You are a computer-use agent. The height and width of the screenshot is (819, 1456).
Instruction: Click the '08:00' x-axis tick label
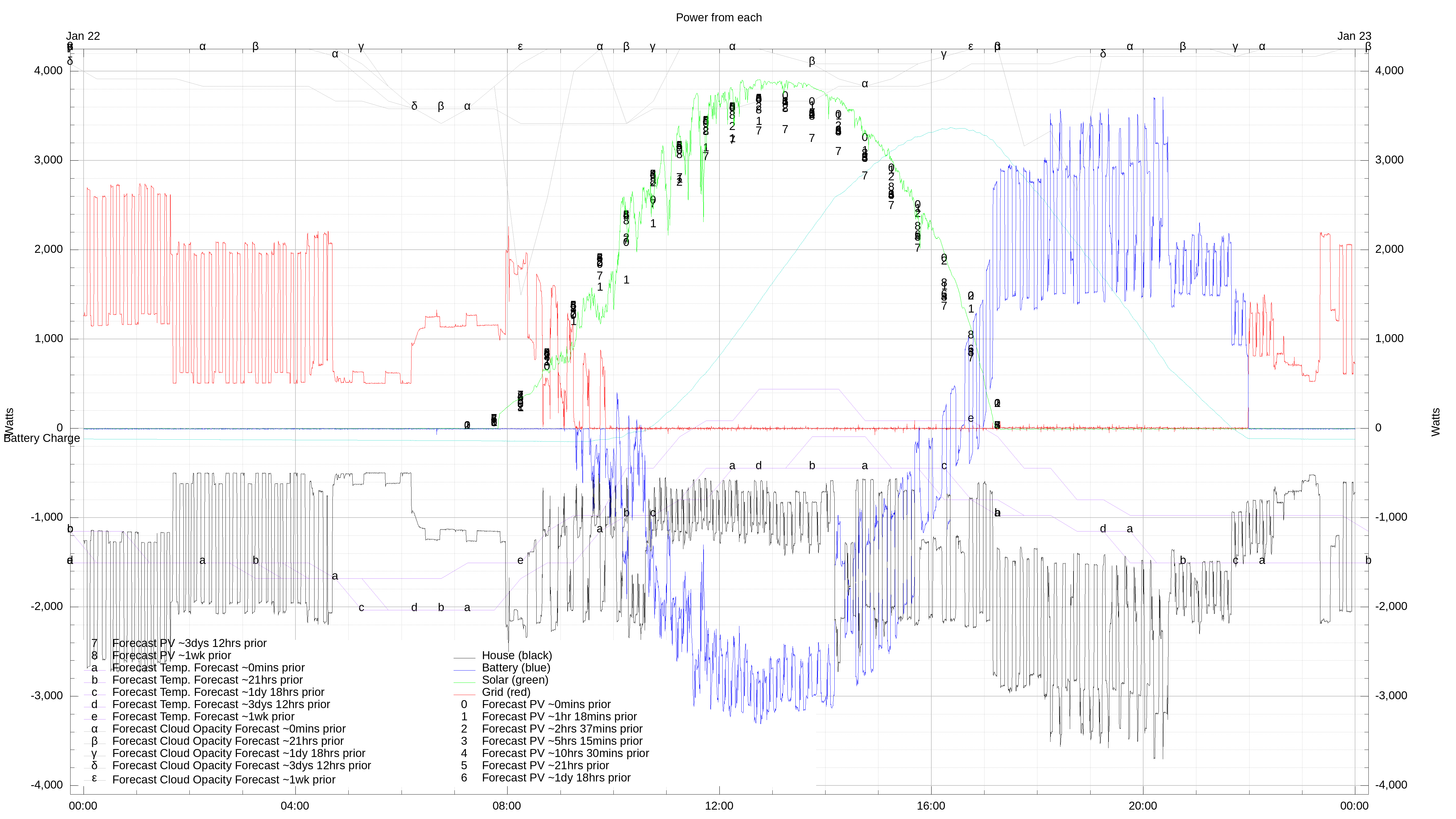coord(506,806)
